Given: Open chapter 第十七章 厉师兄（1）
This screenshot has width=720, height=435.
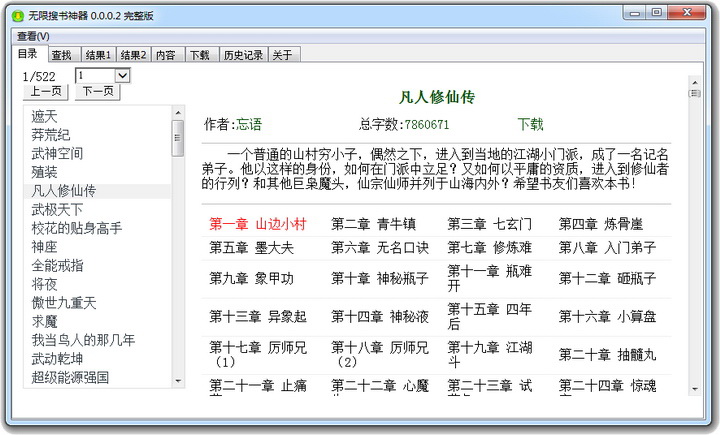Looking at the screenshot, I should pyautogui.click(x=258, y=355).
